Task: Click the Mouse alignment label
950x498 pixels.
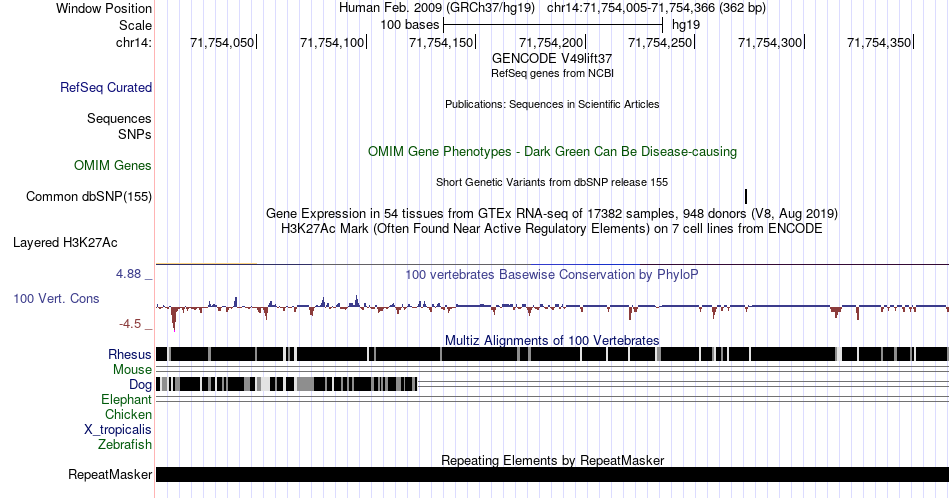Action: (x=132, y=370)
